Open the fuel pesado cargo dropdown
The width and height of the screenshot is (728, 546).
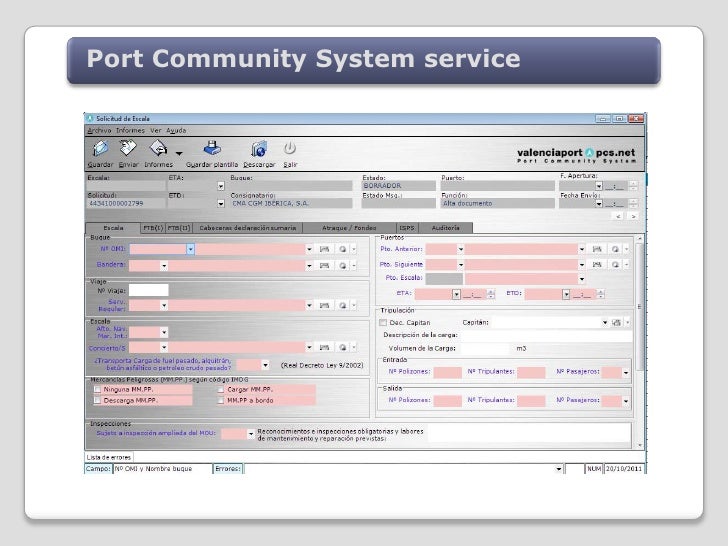(x=265, y=365)
